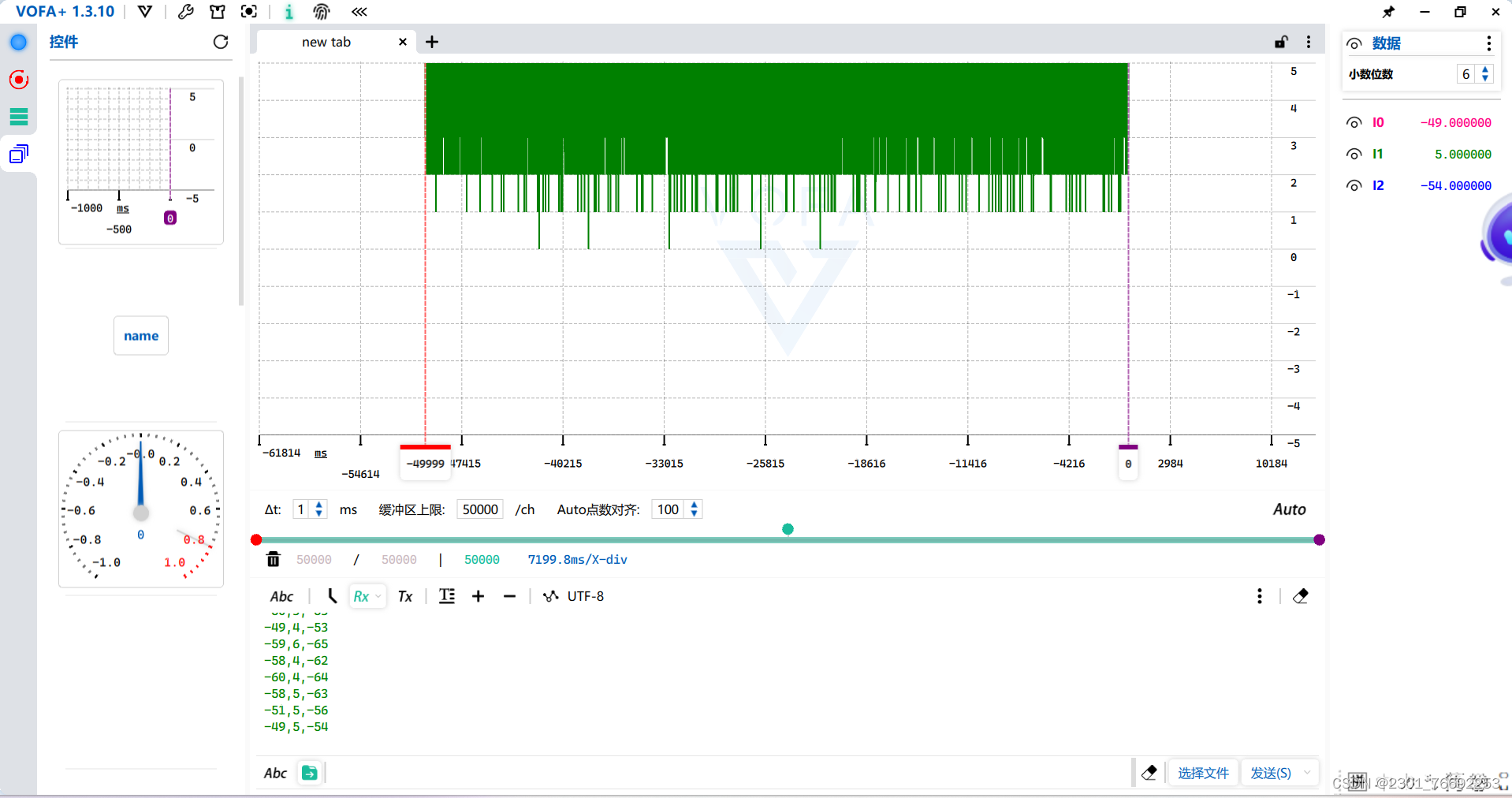Toggle the Auto mode label
Viewport: 1512px width, 798px height.
point(1289,509)
